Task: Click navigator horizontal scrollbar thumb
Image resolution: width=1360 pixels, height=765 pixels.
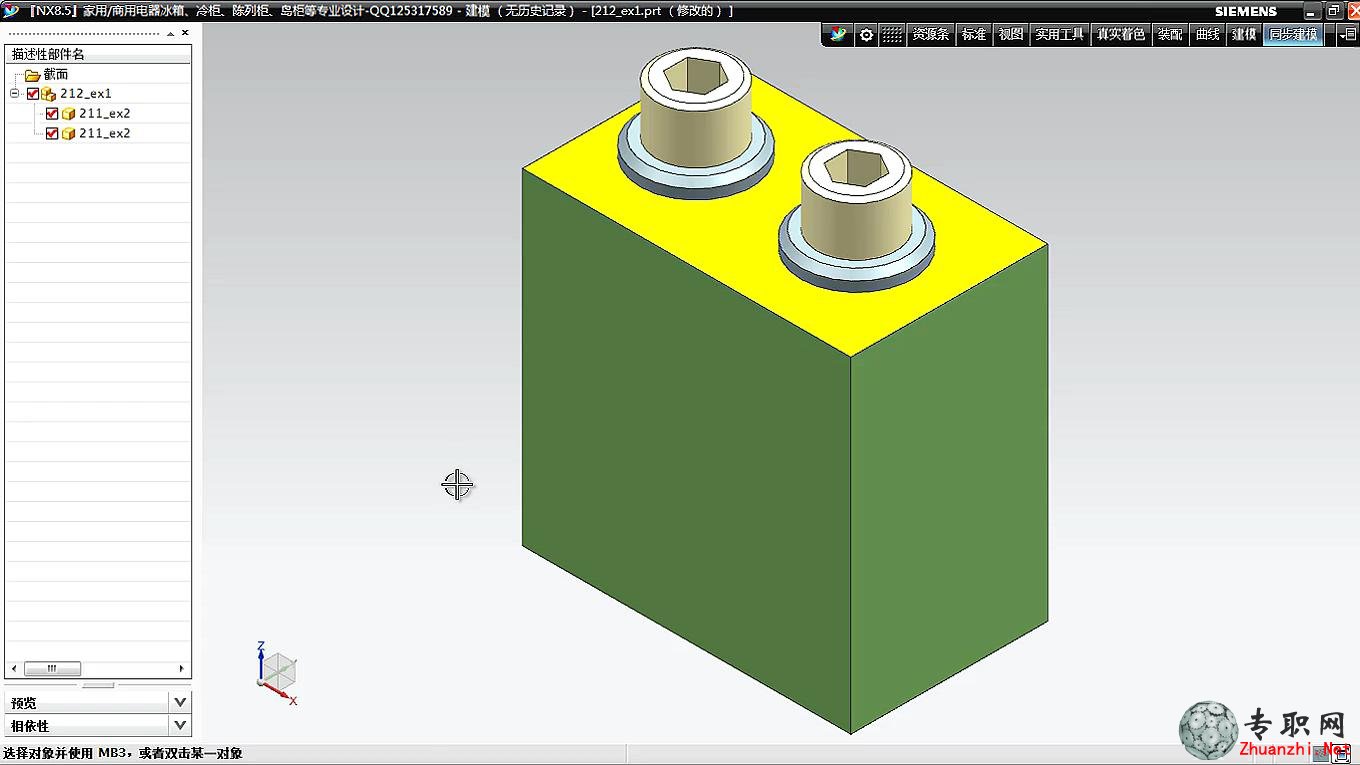Action: pyautogui.click(x=52, y=669)
